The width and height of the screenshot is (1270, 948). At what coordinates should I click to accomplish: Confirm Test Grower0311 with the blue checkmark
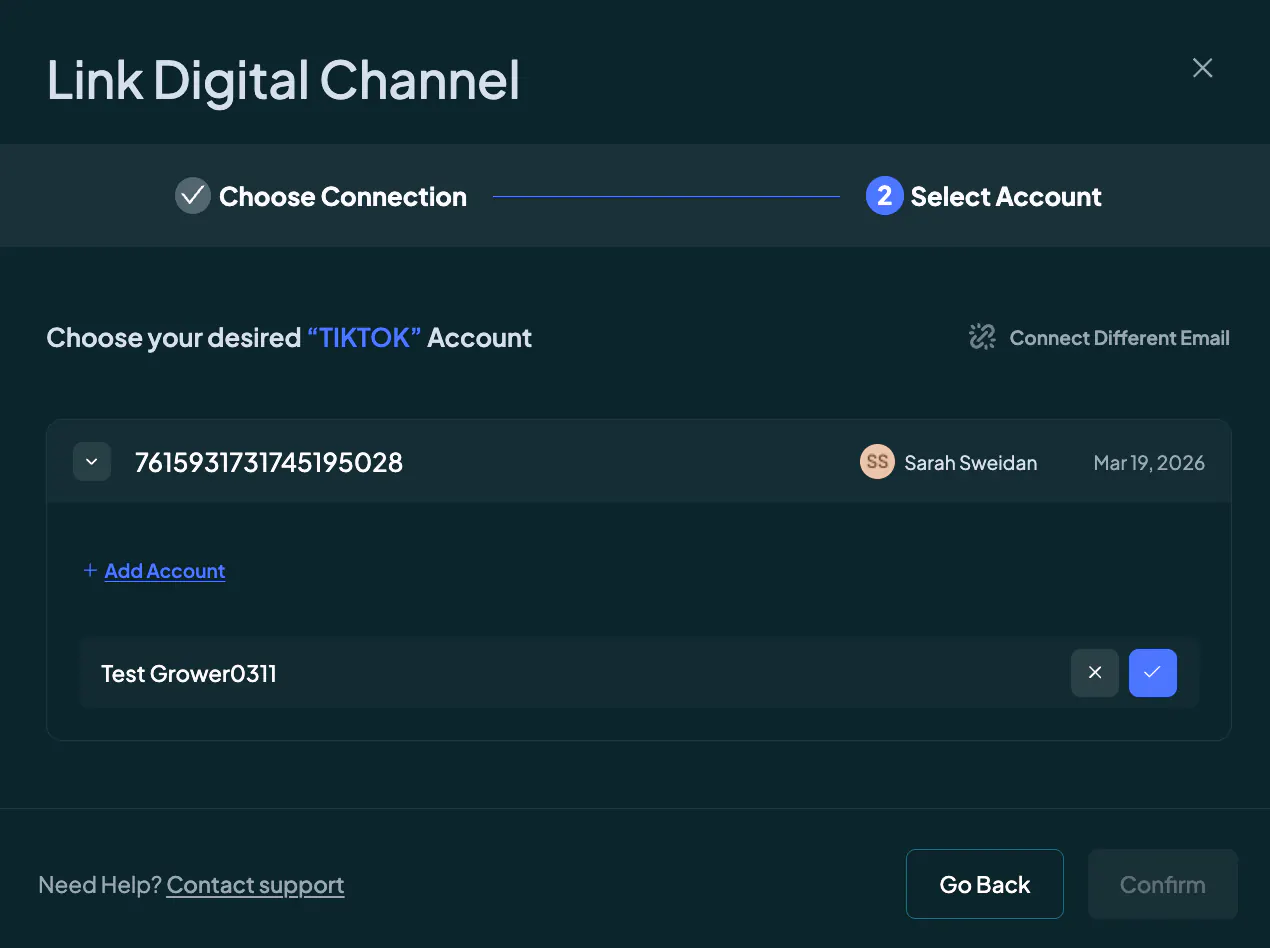[1153, 673]
